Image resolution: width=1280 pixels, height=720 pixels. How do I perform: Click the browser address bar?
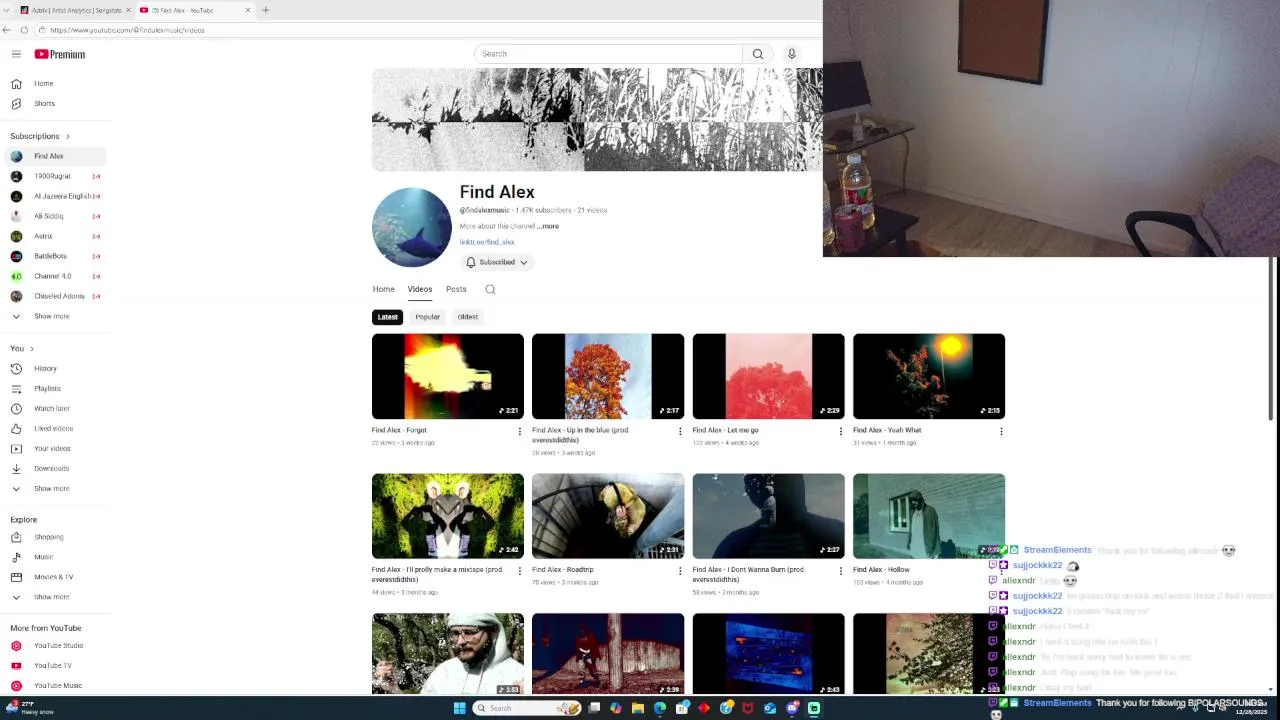[430, 30]
